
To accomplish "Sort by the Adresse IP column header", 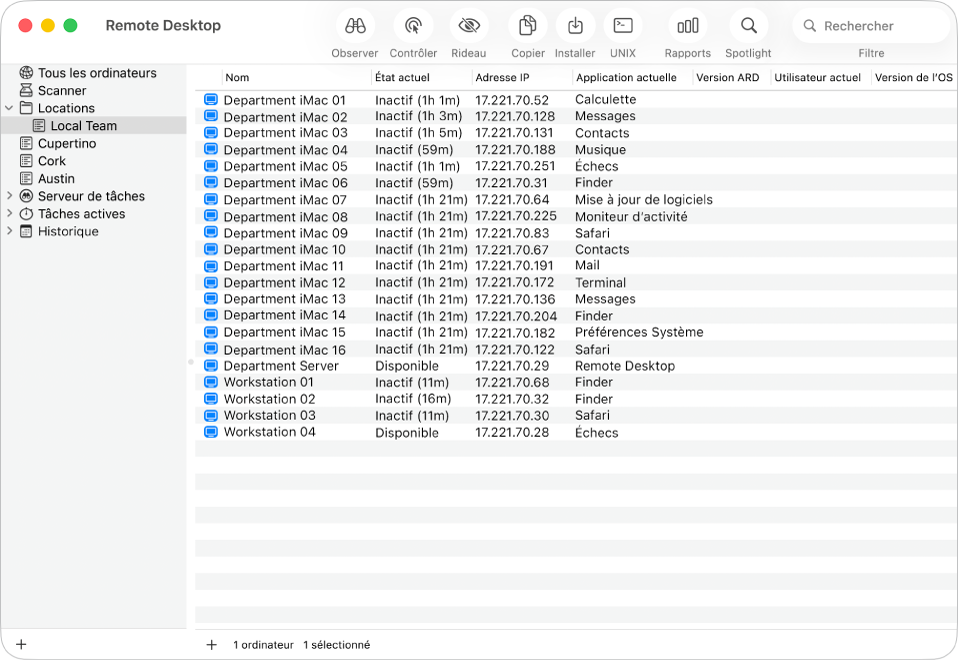I will click(521, 78).
